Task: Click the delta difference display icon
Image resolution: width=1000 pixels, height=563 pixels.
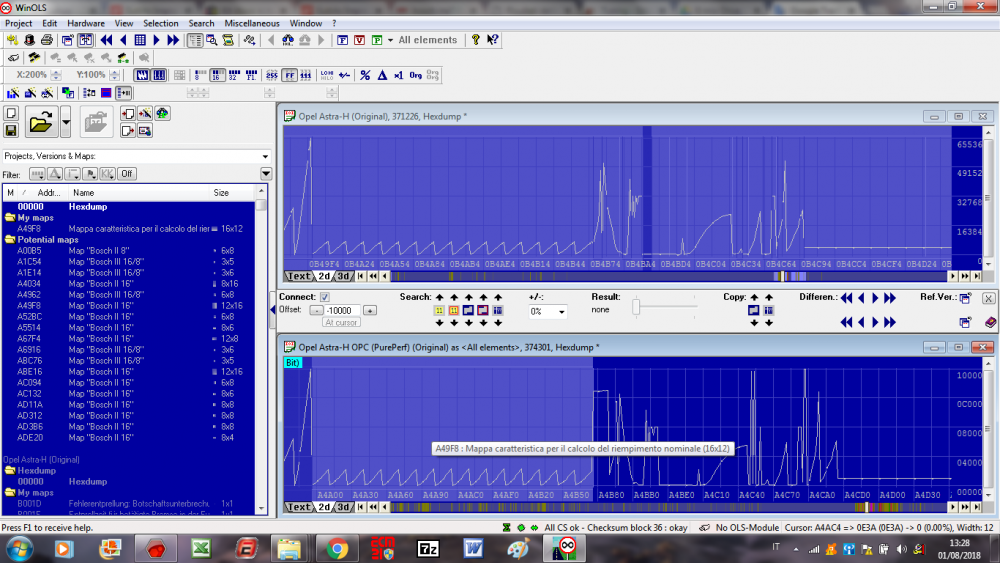Action: coord(382,75)
